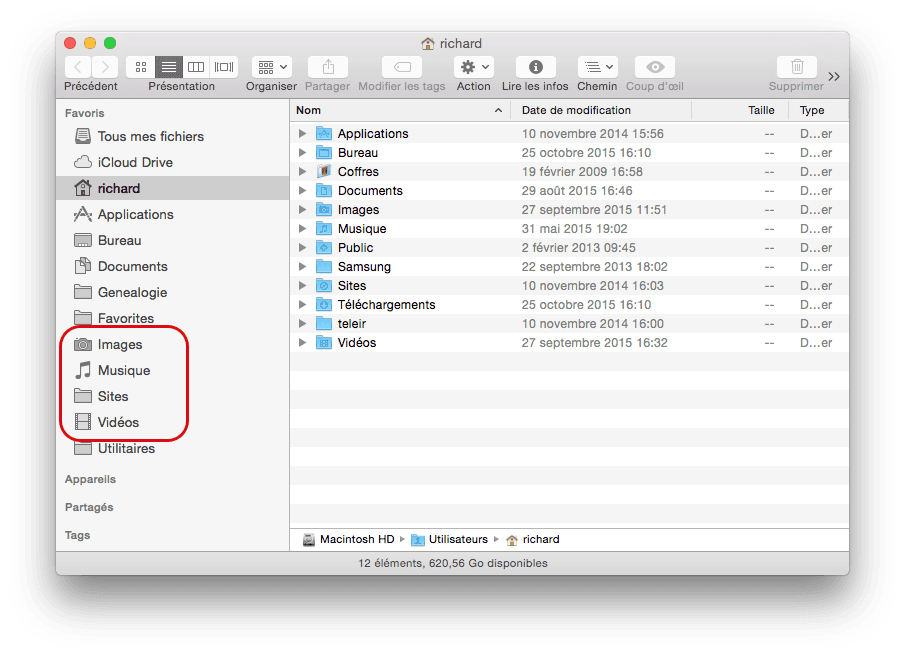The image size is (905, 655).
Task: Open the Organiser dropdown
Action: tap(272, 67)
